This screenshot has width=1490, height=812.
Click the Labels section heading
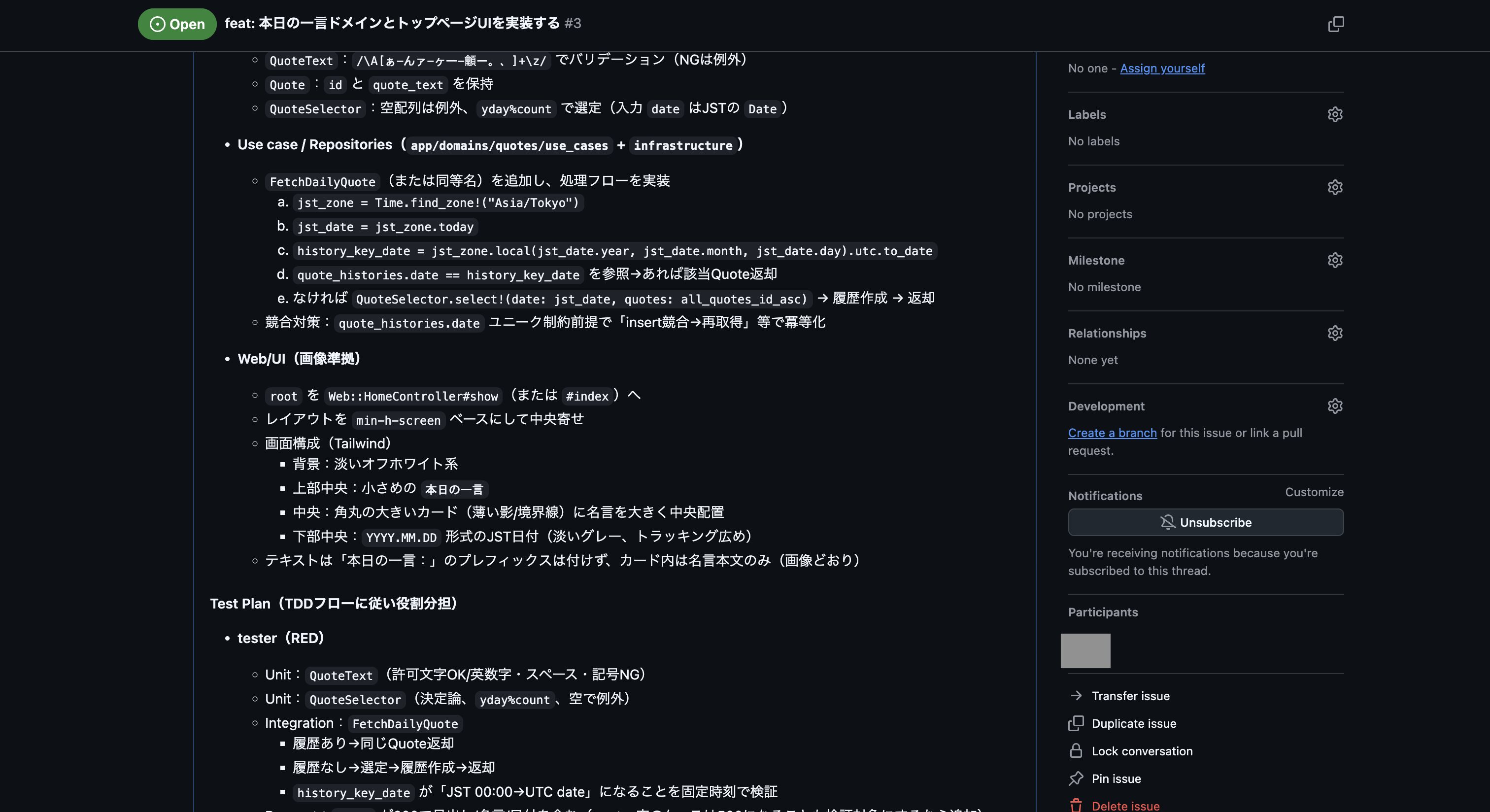coord(1086,114)
